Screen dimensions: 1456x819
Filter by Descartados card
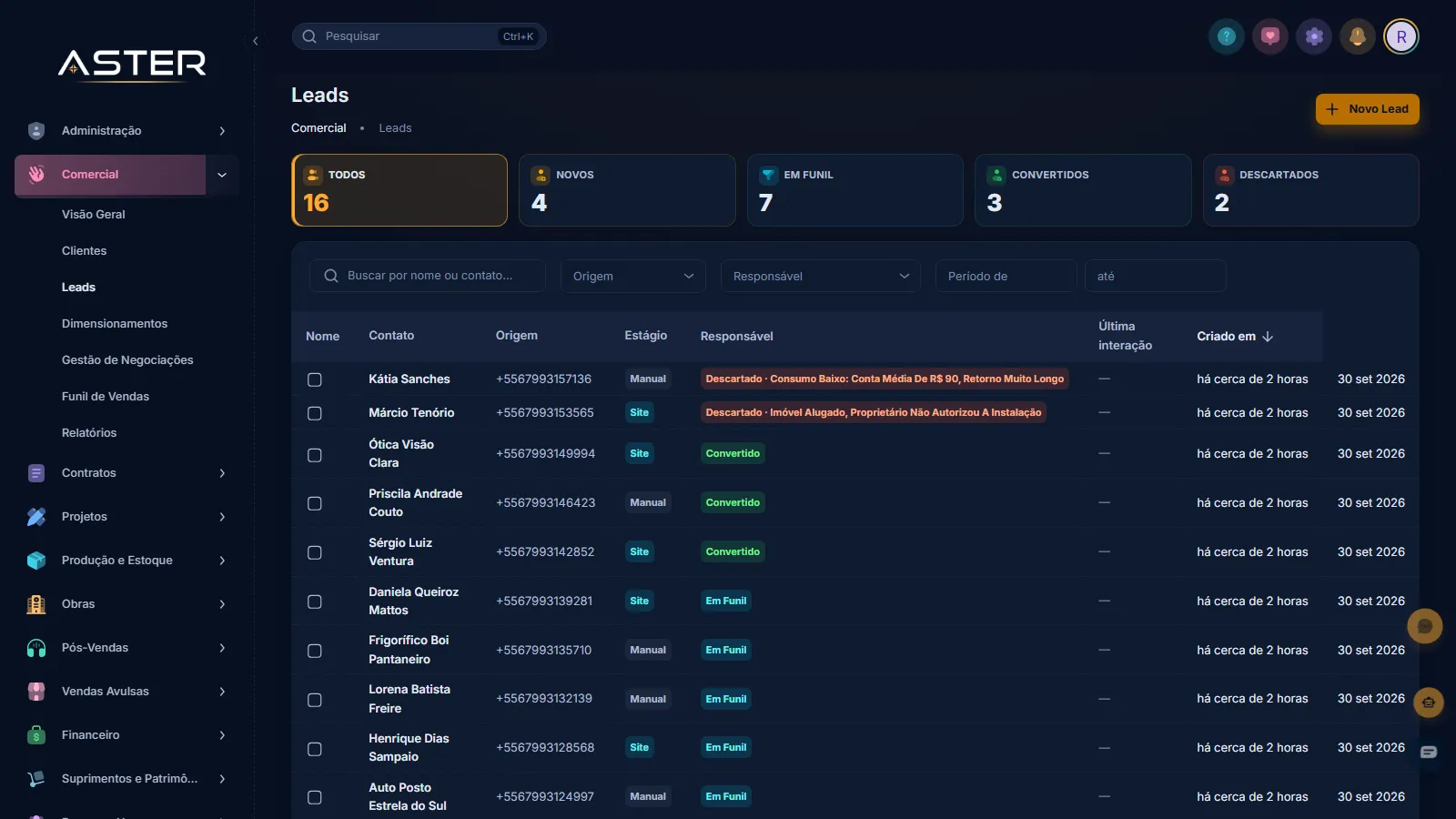point(1310,190)
